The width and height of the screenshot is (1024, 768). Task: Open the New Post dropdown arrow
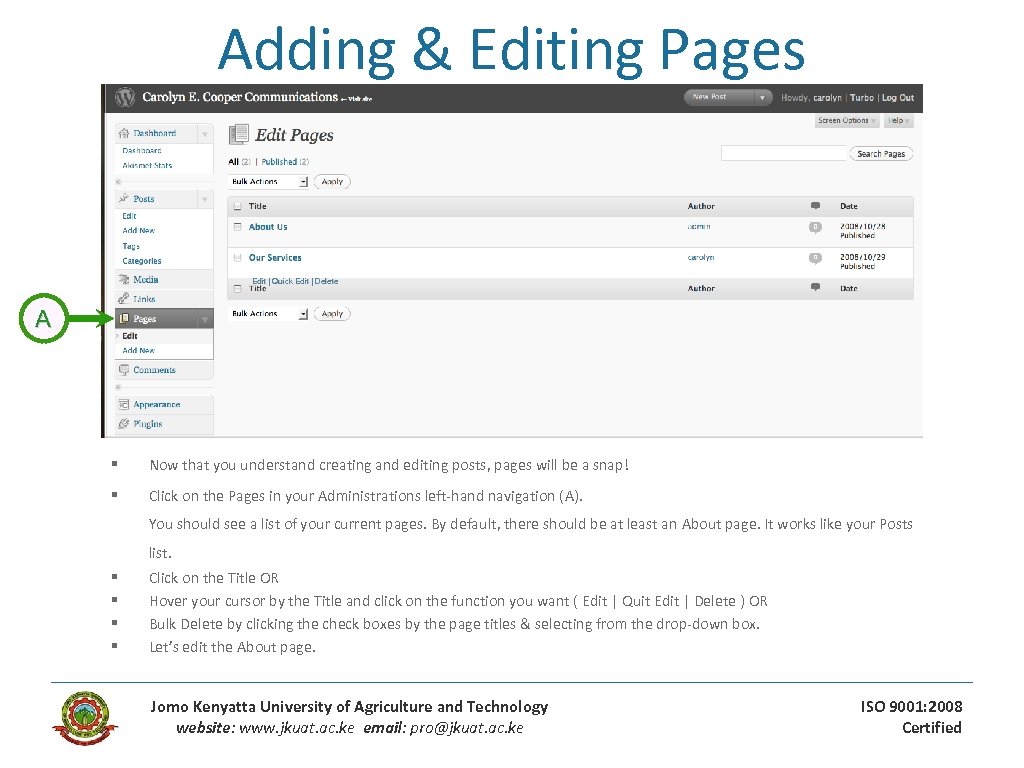(x=762, y=98)
